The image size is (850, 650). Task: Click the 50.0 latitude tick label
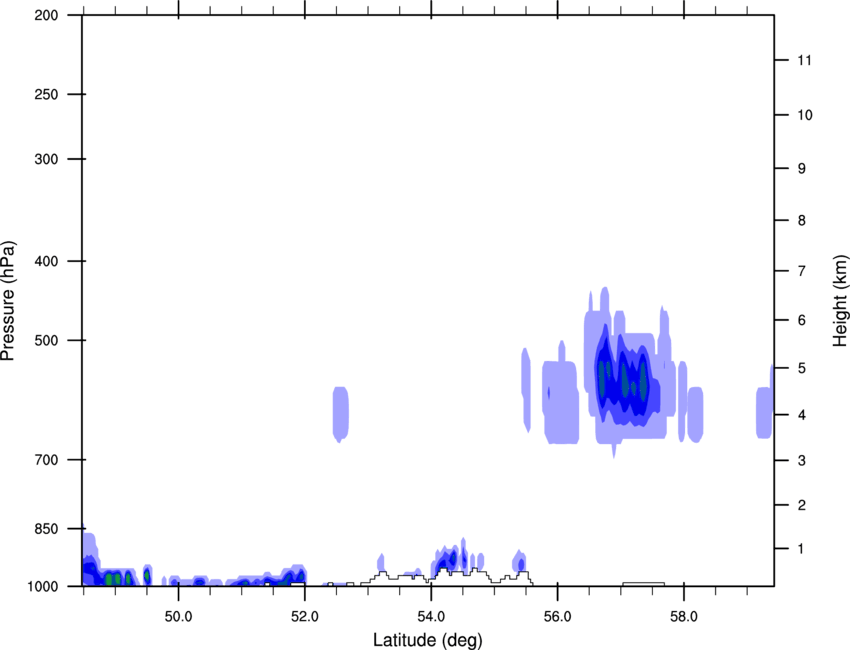pos(178,617)
